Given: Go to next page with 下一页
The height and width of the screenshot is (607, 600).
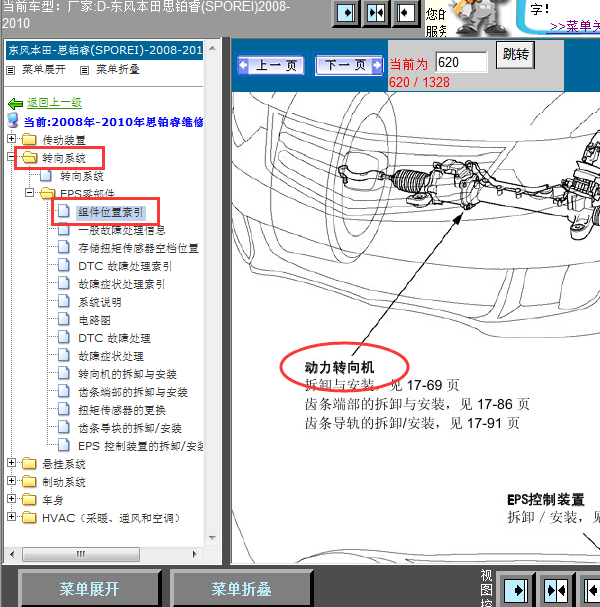Looking at the screenshot, I should pos(349,65).
